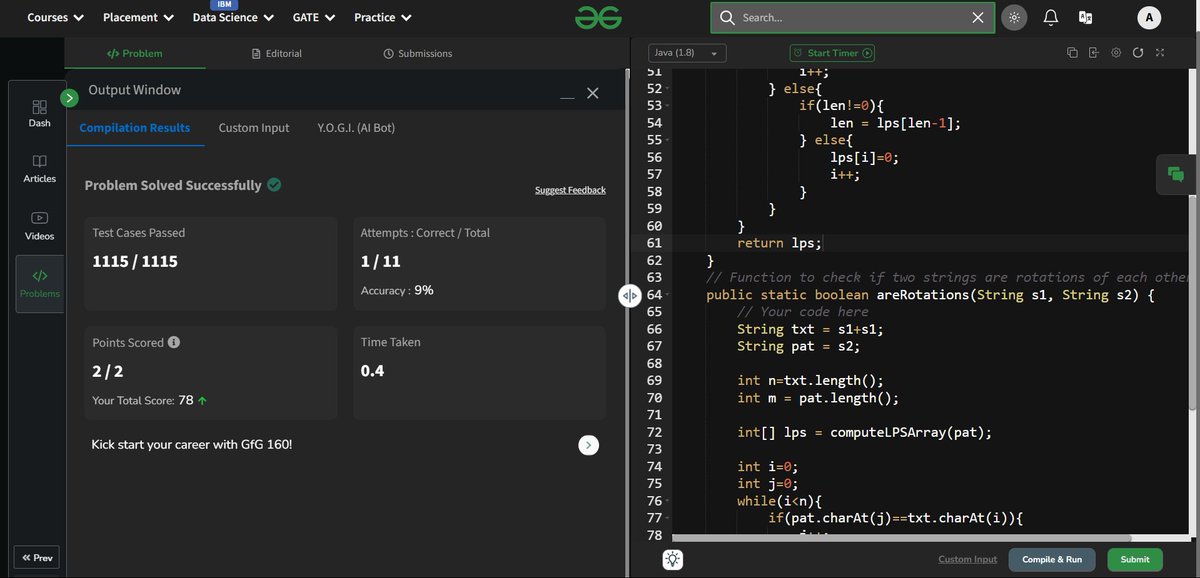Click the Compile & Run button
This screenshot has height=578, width=1200.
[1052, 560]
